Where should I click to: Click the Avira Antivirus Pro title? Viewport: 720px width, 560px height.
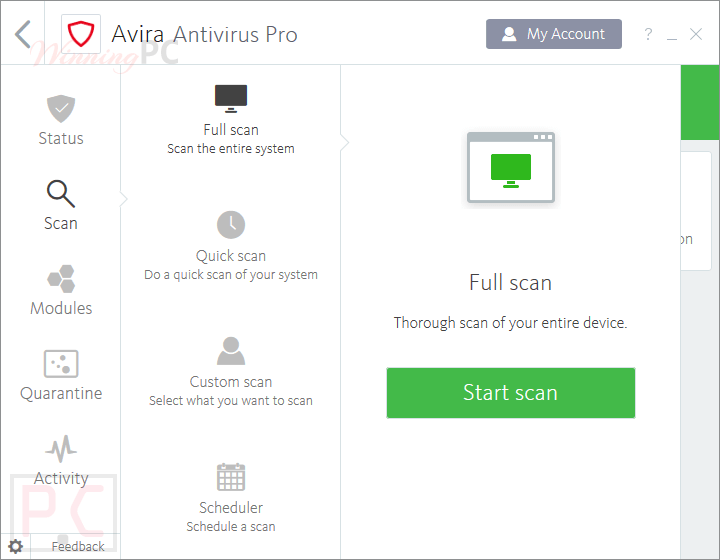[204, 34]
